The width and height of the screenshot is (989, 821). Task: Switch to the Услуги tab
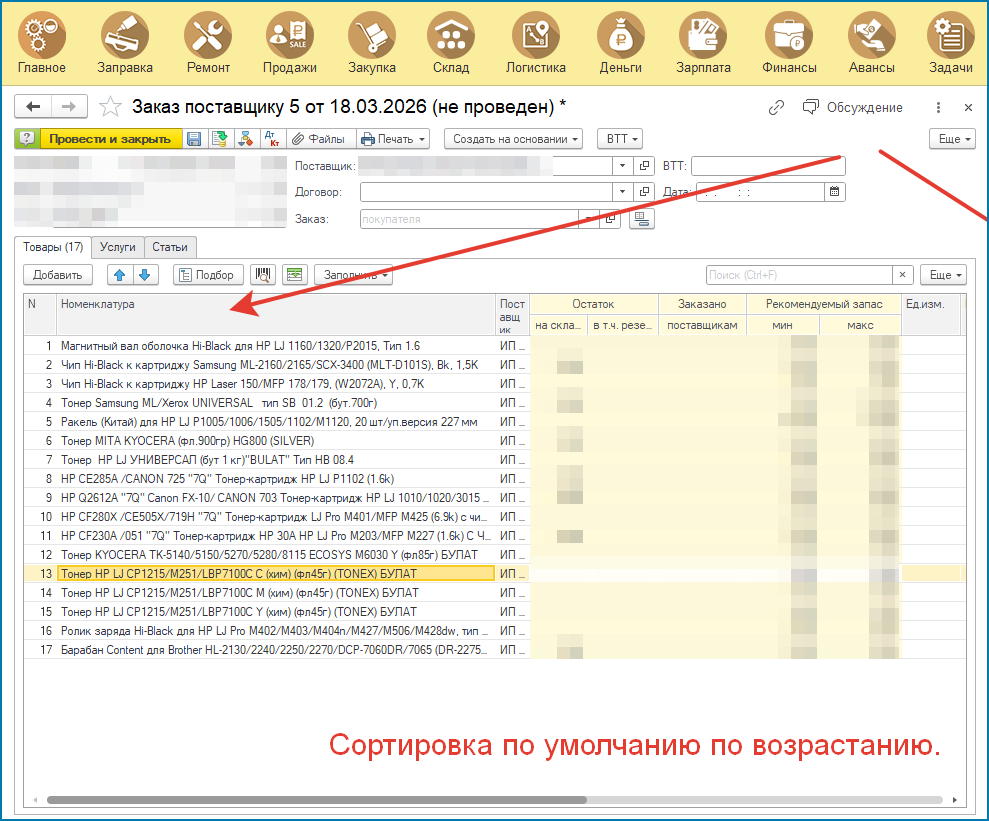117,247
